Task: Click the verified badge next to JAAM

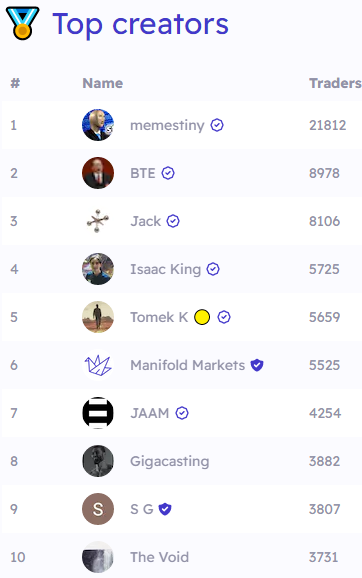Action: pos(182,413)
